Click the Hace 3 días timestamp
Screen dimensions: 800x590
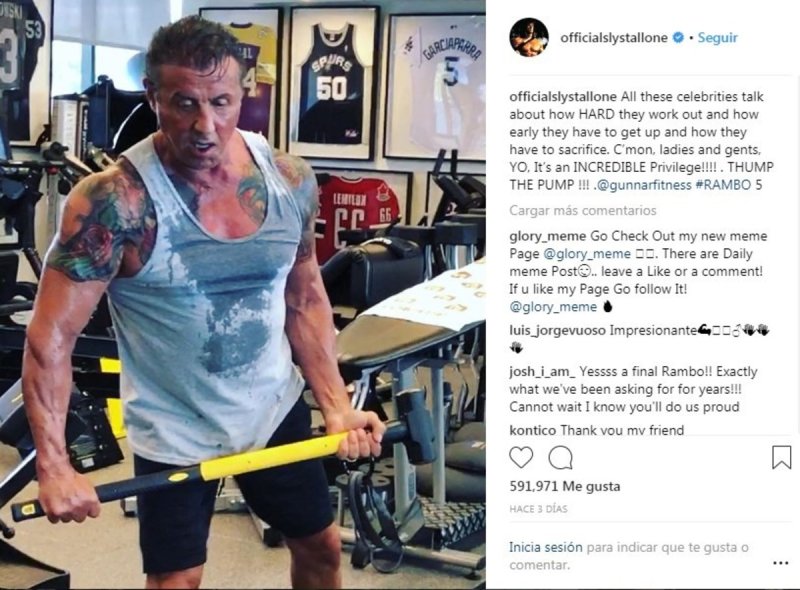538,509
